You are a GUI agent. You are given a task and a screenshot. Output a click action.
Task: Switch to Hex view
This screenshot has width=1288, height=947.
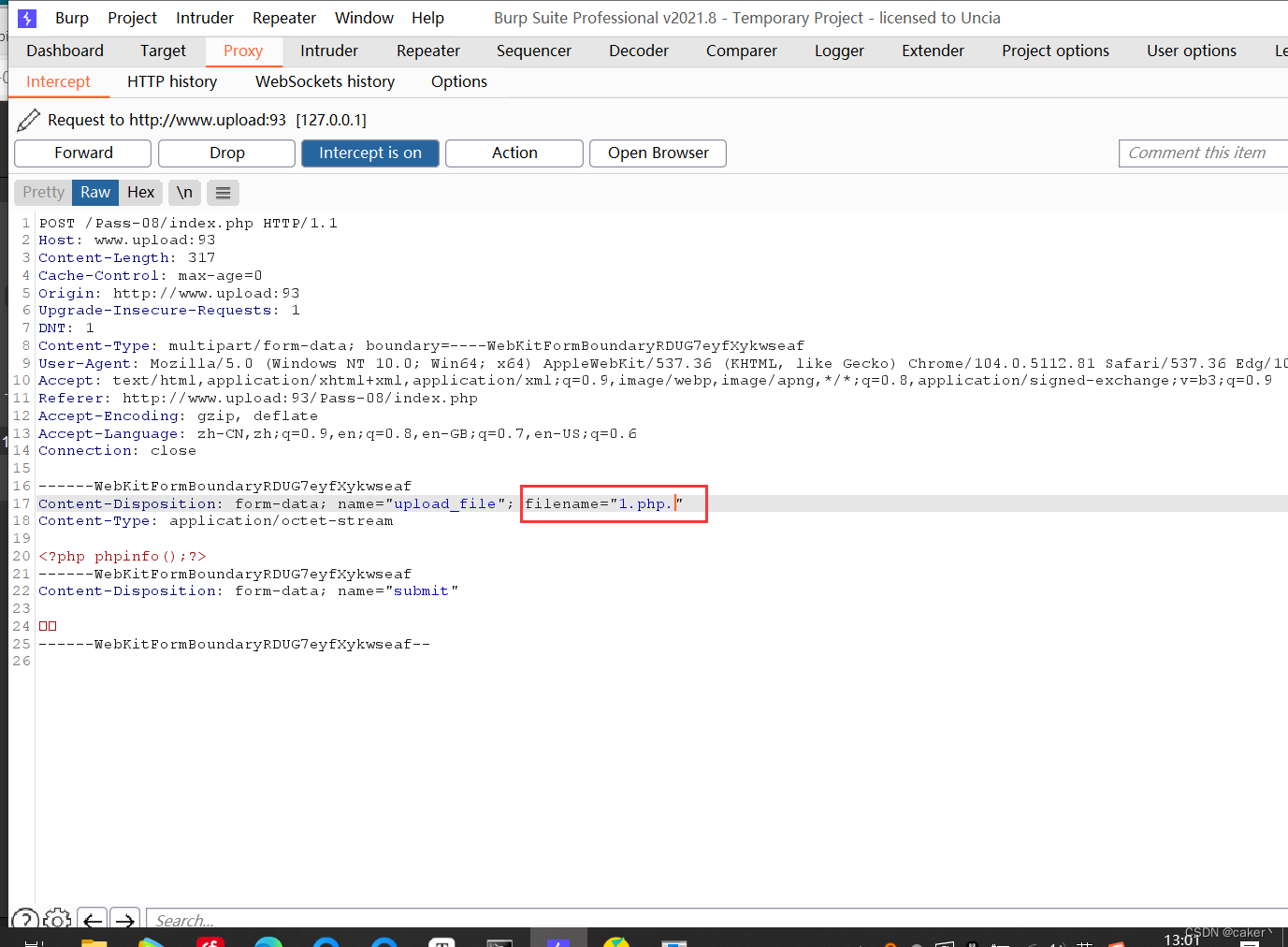point(141,193)
